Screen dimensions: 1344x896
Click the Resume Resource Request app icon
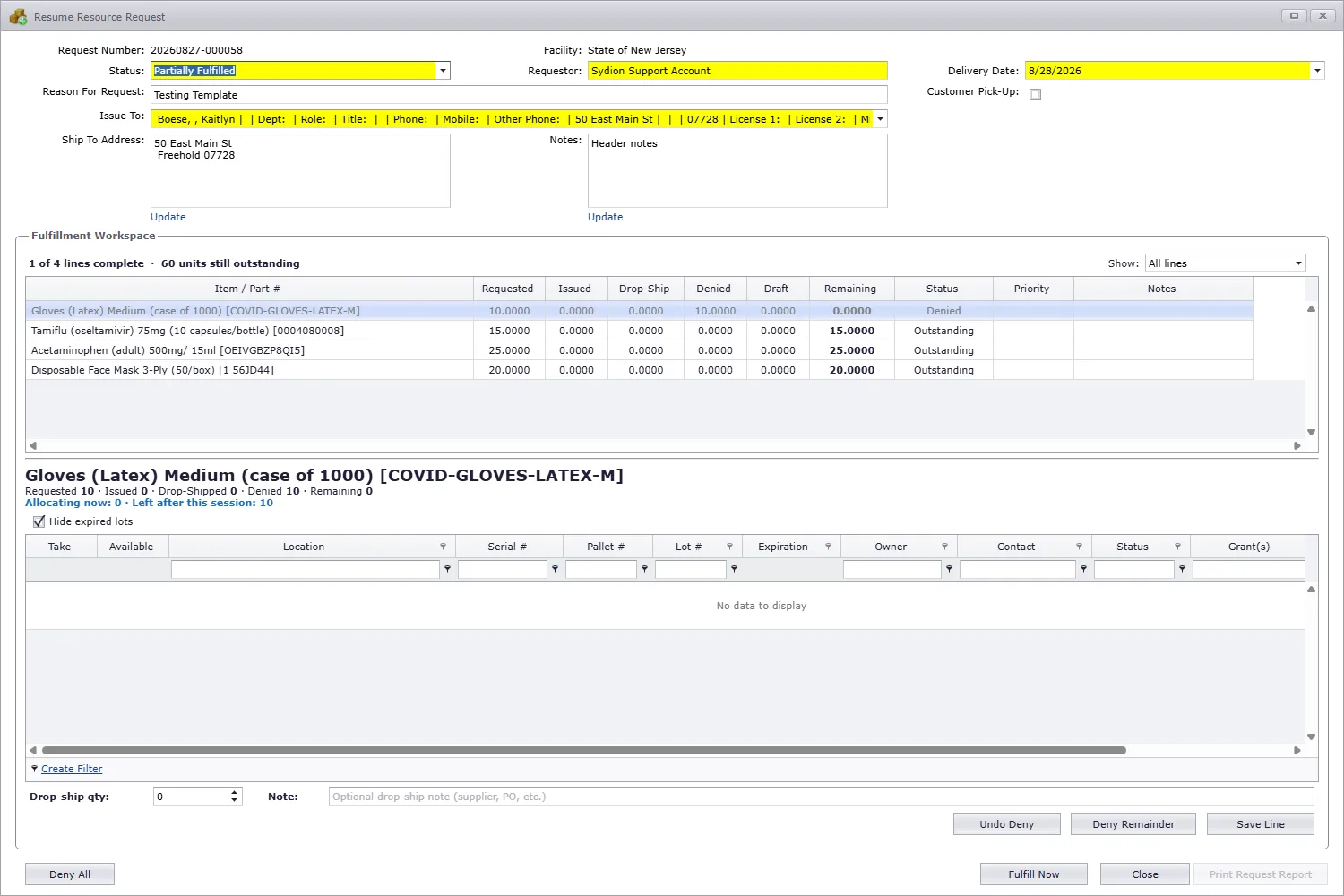point(18,16)
